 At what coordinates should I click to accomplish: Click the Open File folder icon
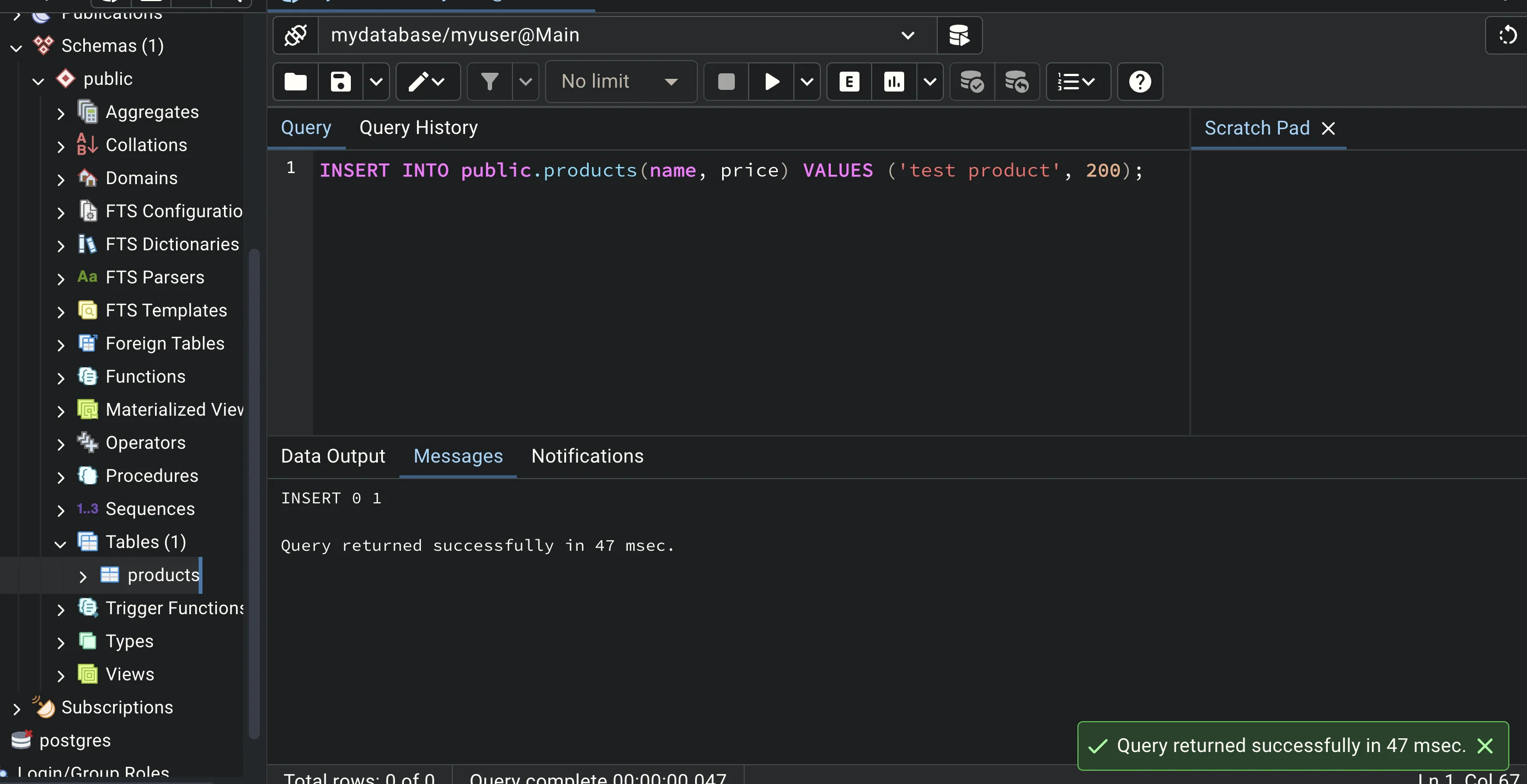(295, 82)
